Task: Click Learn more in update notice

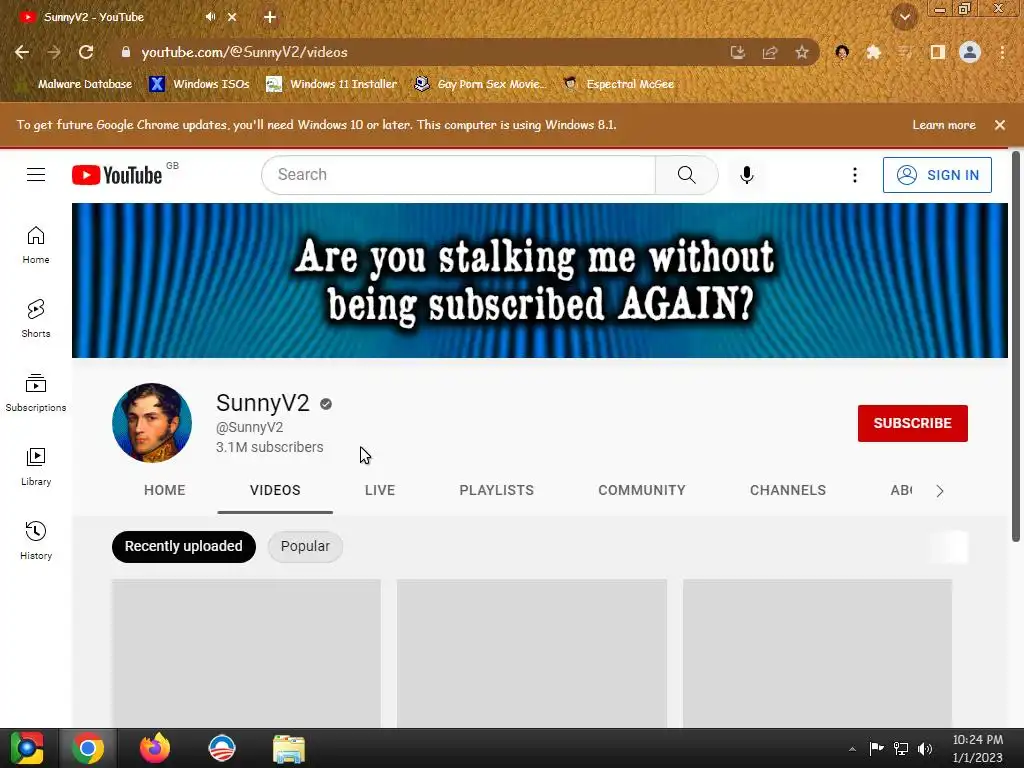Action: pos(944,125)
